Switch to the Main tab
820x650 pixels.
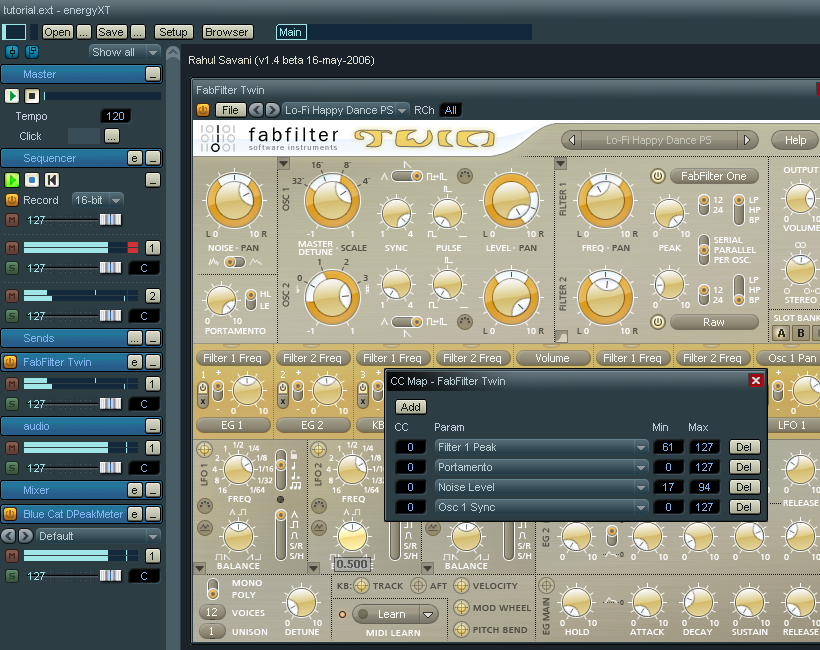point(291,32)
